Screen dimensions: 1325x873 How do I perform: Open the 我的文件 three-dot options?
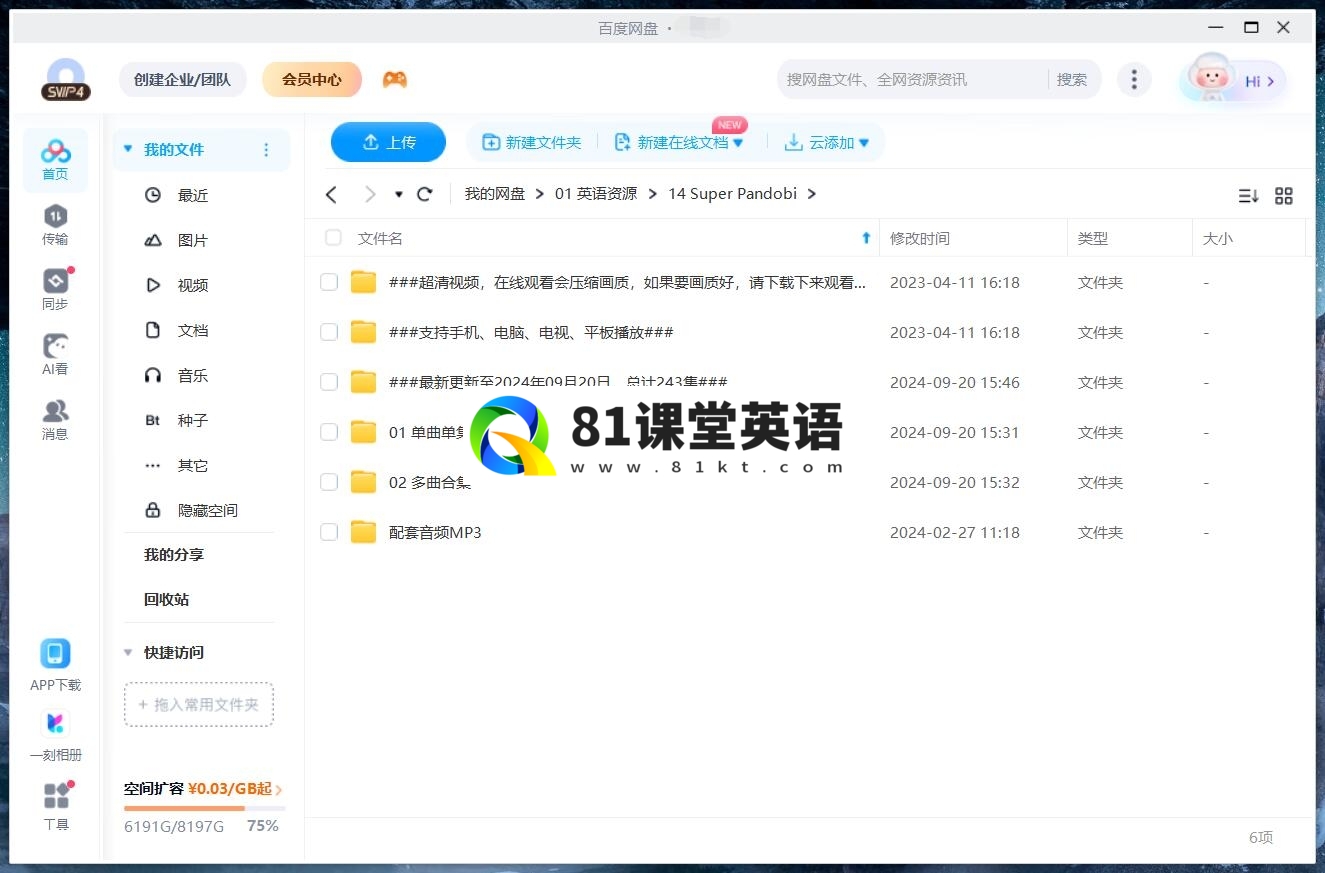coord(266,150)
